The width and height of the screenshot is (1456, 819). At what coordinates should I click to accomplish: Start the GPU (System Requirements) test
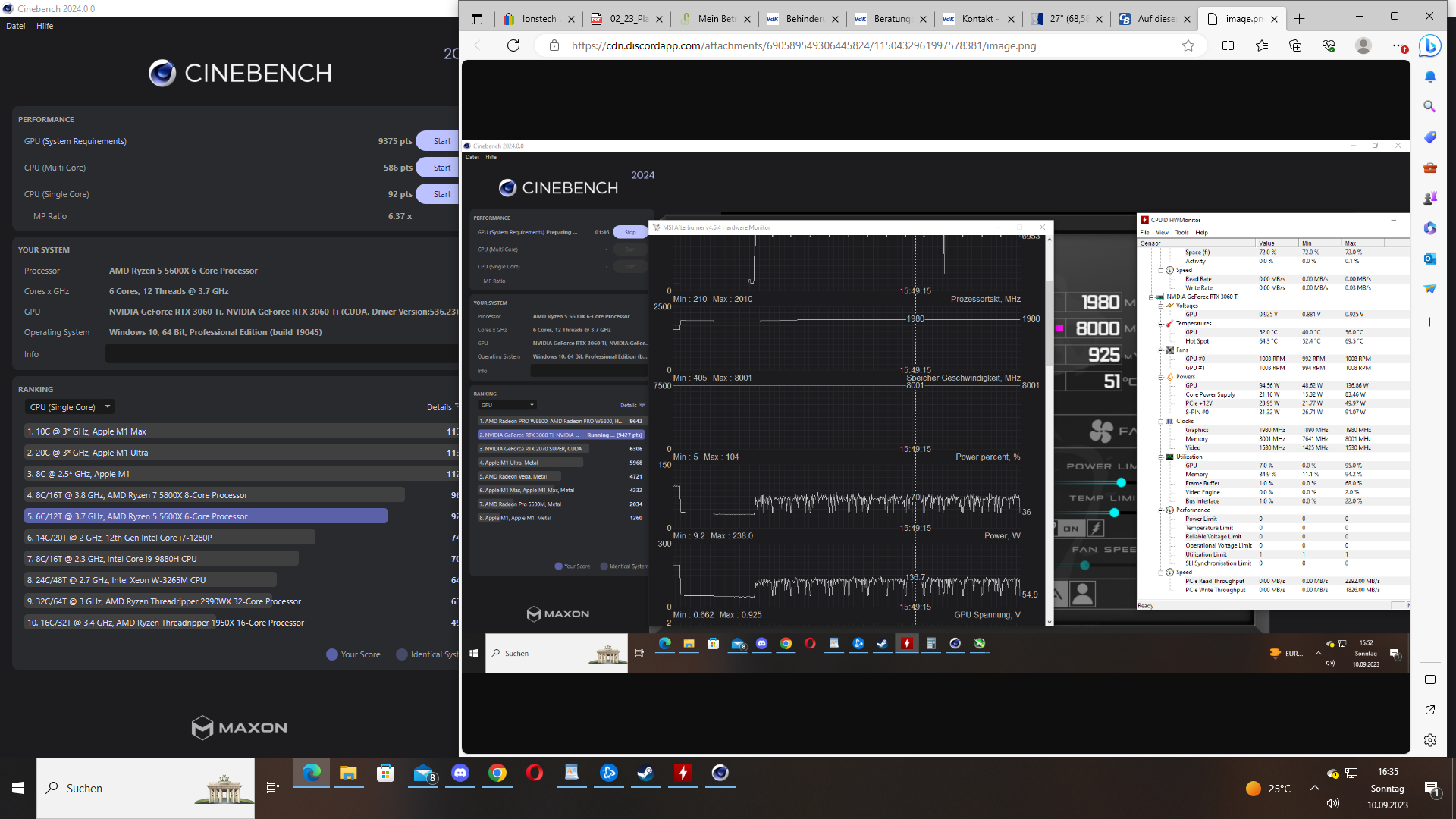(x=441, y=141)
